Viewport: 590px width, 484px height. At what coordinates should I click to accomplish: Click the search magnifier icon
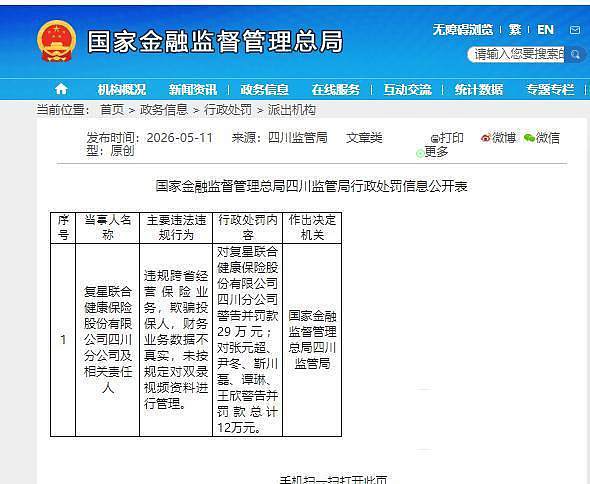point(575,55)
